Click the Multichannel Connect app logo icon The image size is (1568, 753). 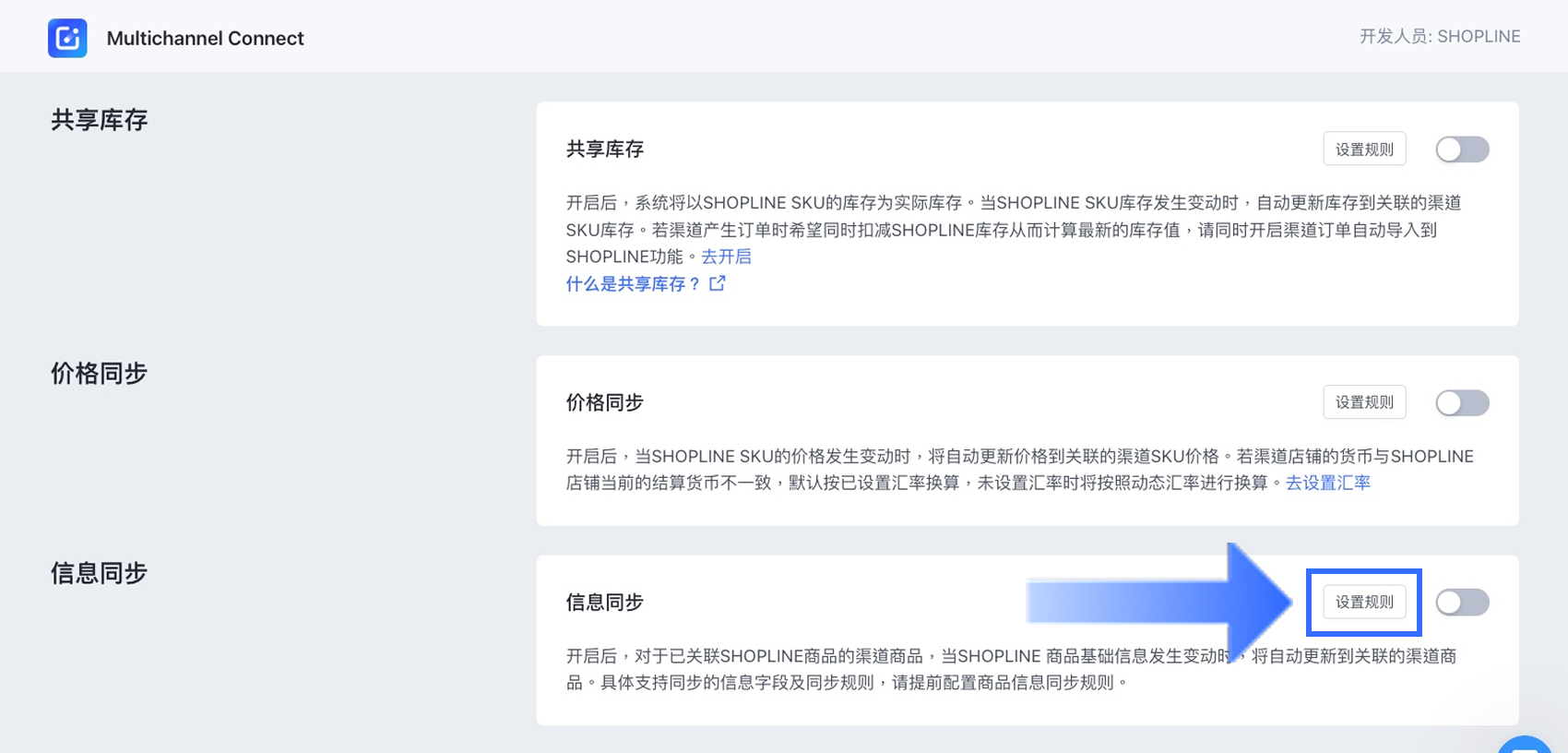pos(67,38)
